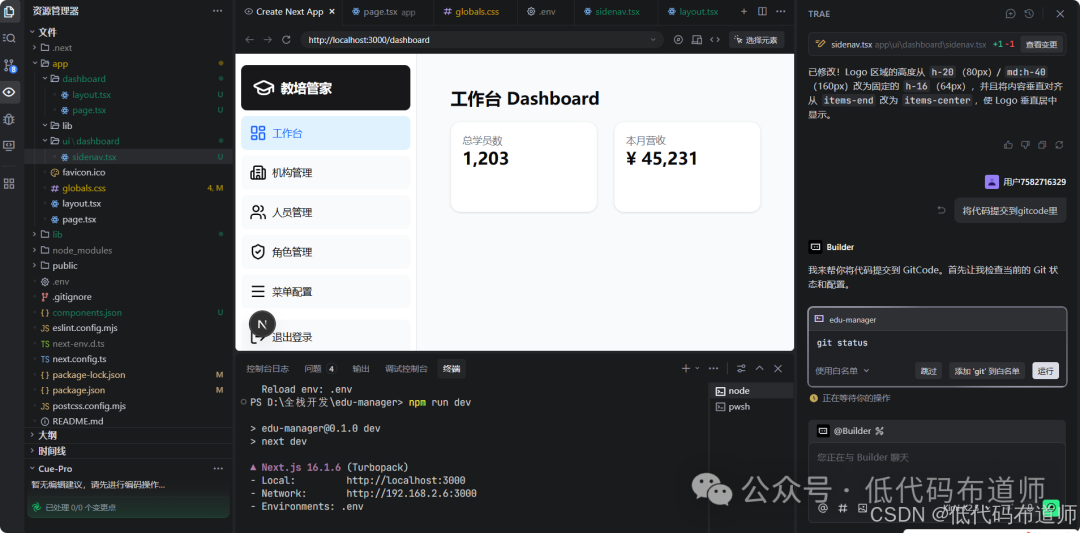
Task: Expand the 大纲 outline section
Action: coord(47,435)
